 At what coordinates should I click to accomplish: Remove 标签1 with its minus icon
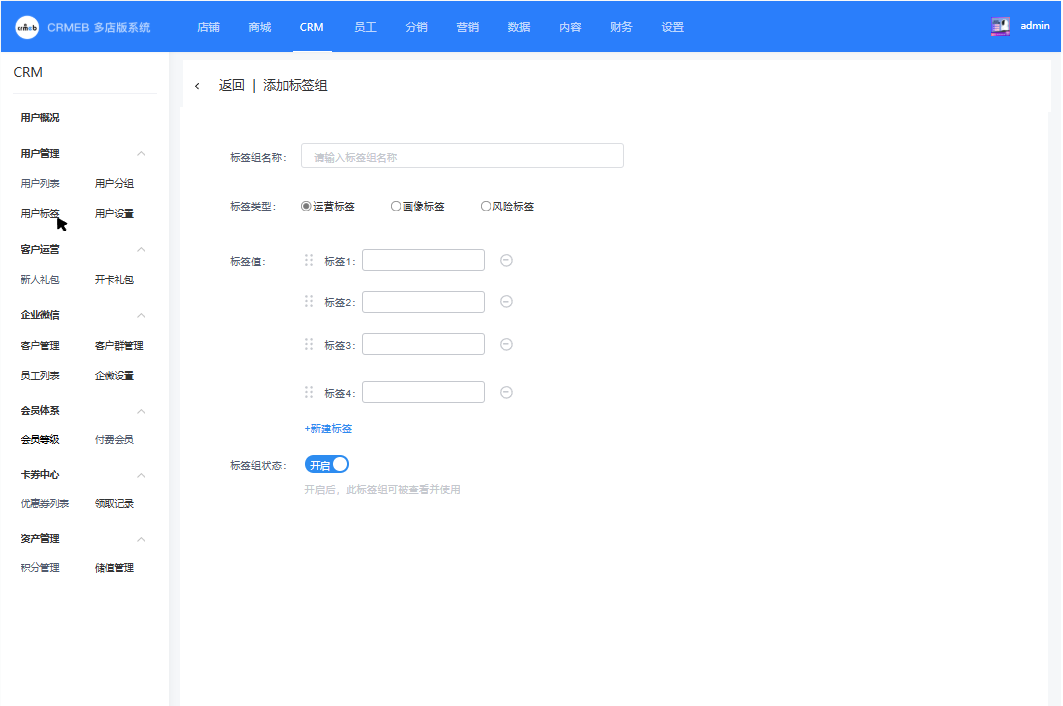click(x=506, y=260)
